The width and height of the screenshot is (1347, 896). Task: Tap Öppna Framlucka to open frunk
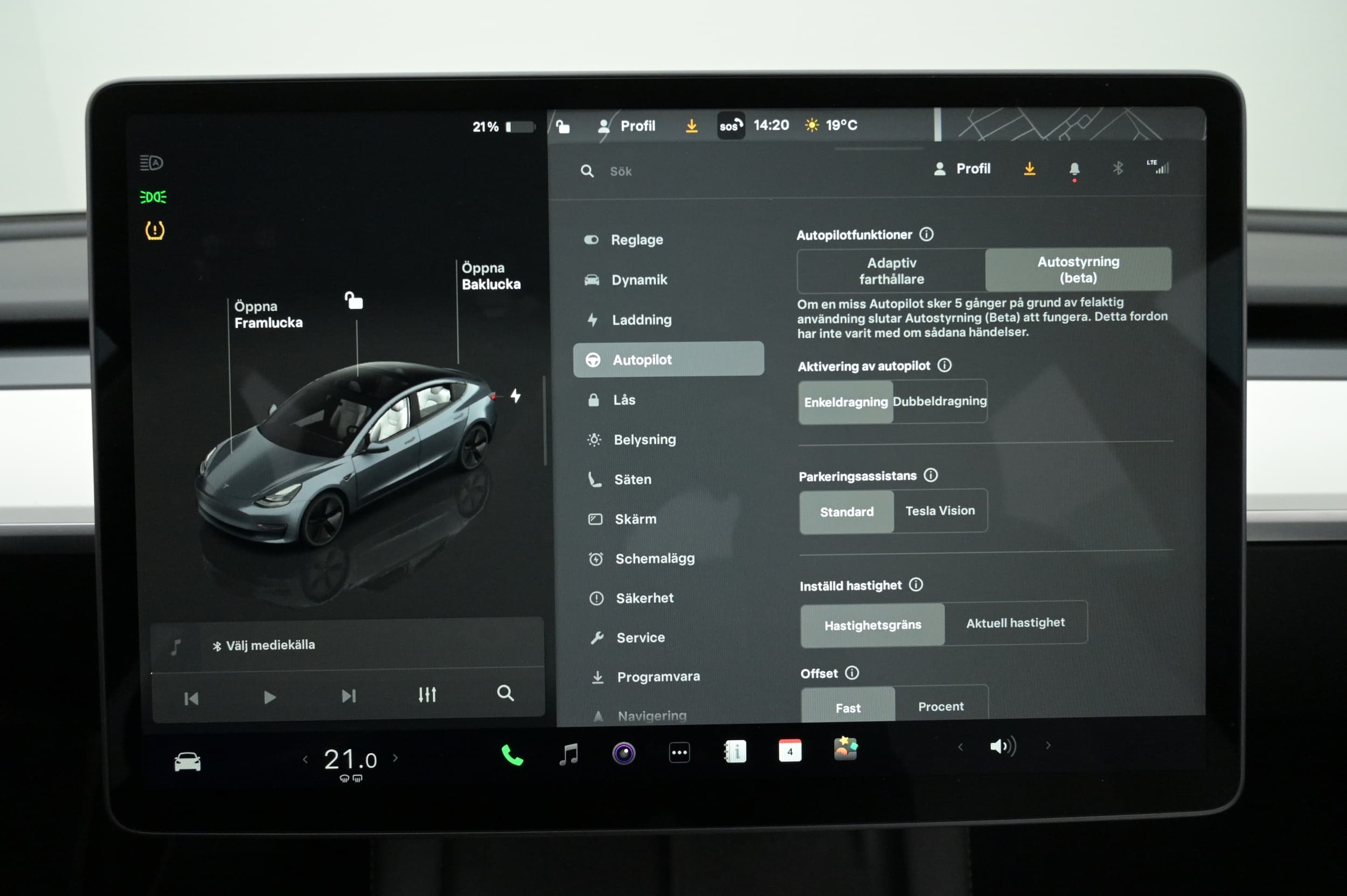(x=268, y=314)
